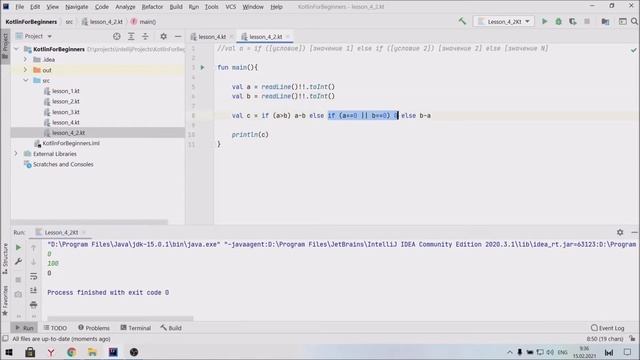Locate opened file in Project tree
This screenshot has width=640, height=360.
tap(117, 36)
